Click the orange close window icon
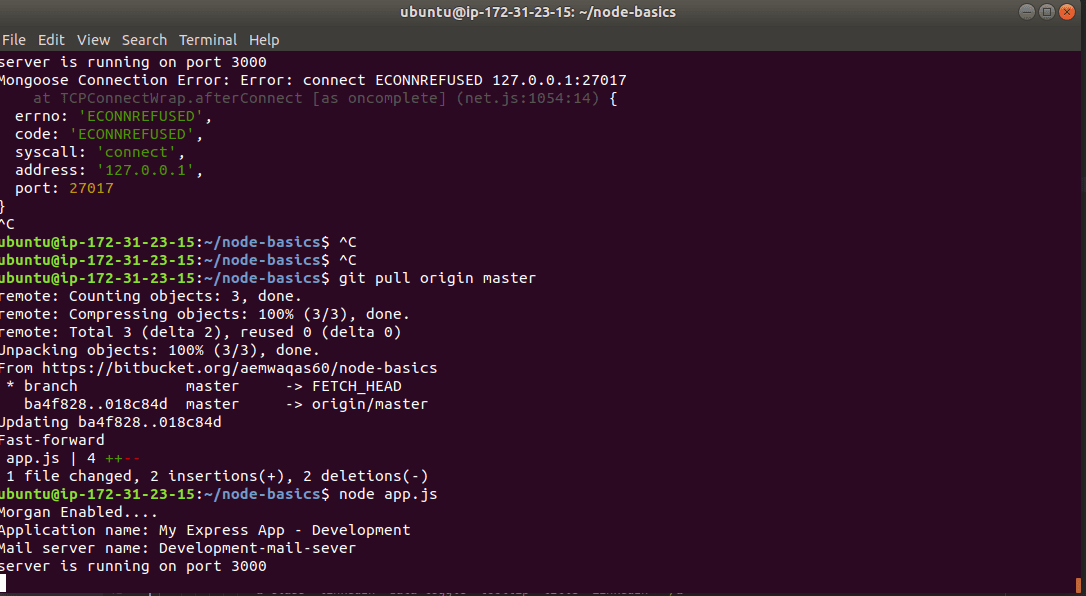Screen dimensions: 1086x596 coord(1068,11)
